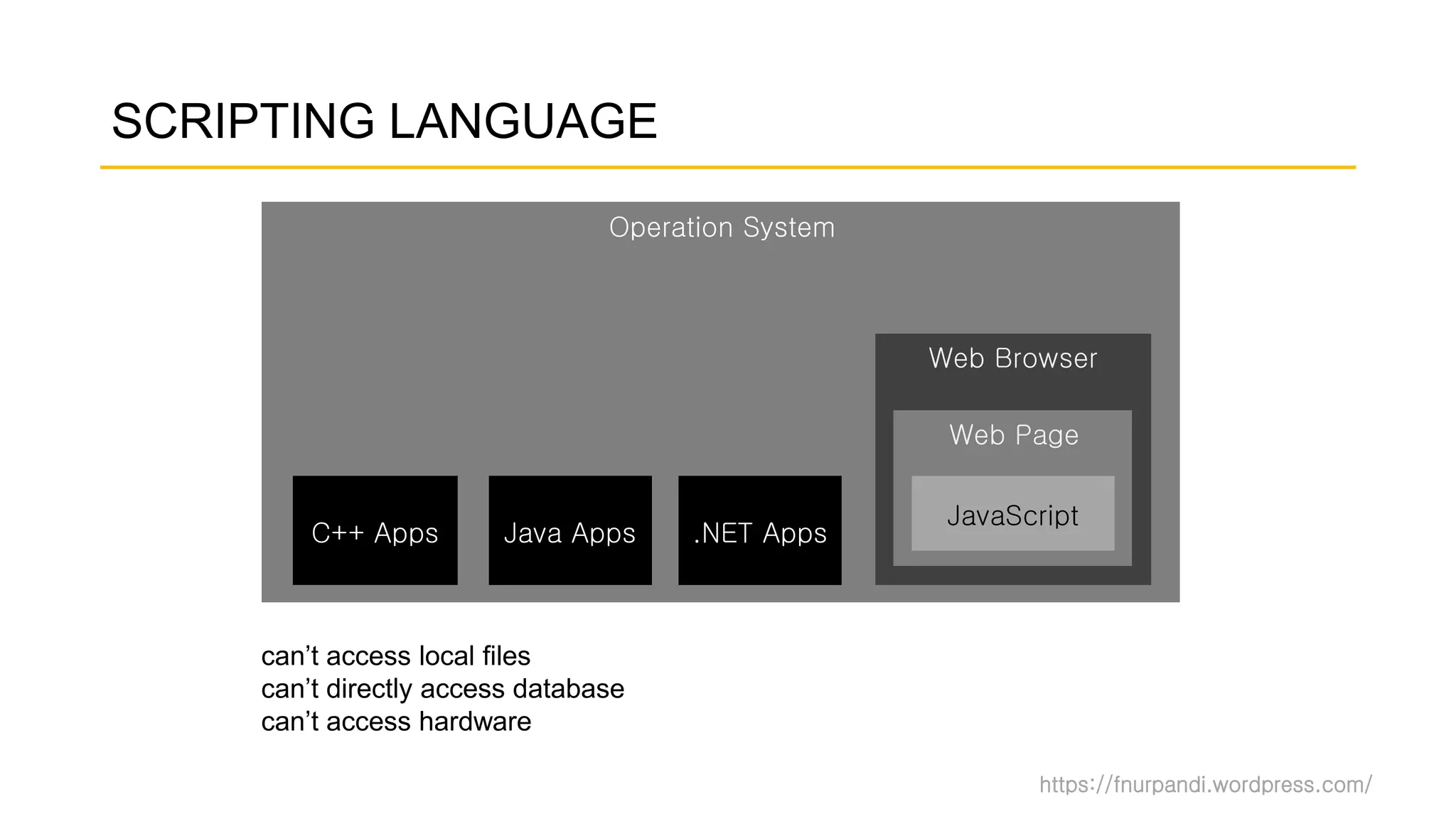Select the .NET Apps black box

coord(759,530)
